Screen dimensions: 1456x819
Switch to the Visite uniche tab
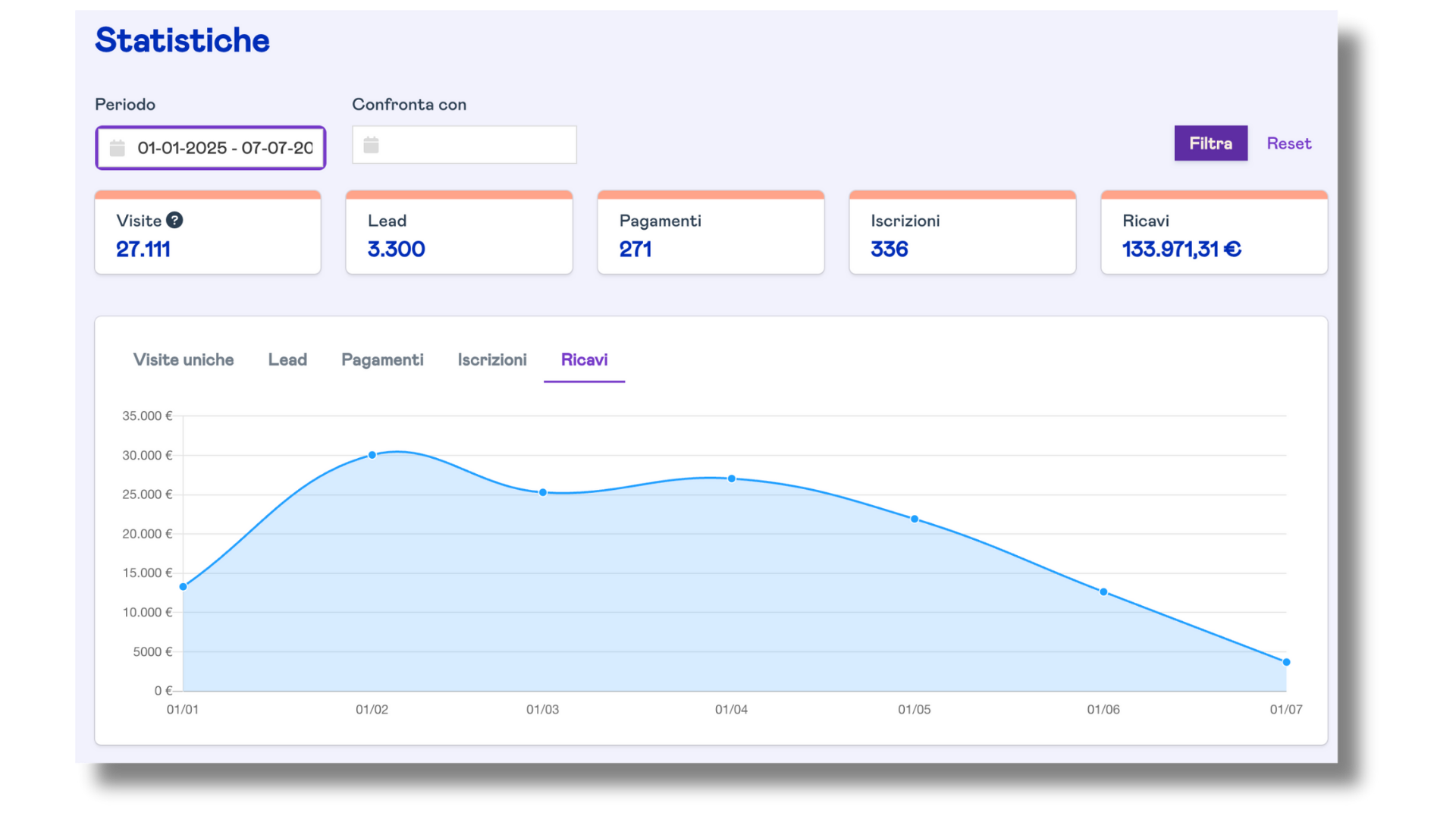[184, 360]
